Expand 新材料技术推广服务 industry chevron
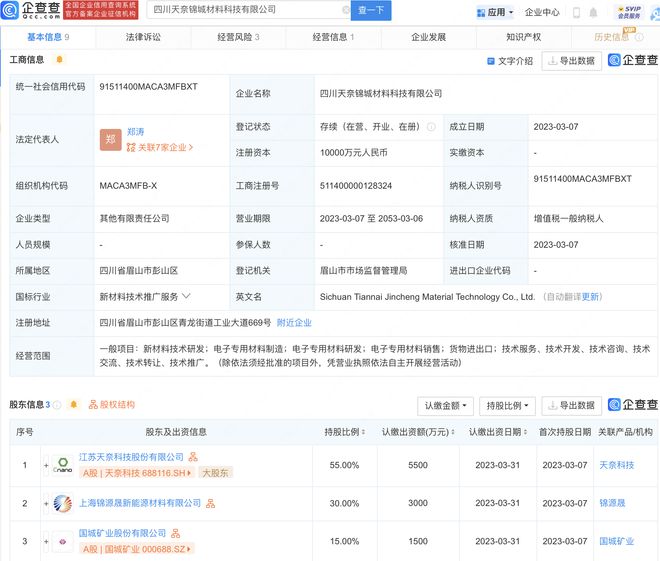 pyautogui.click(x=186, y=296)
